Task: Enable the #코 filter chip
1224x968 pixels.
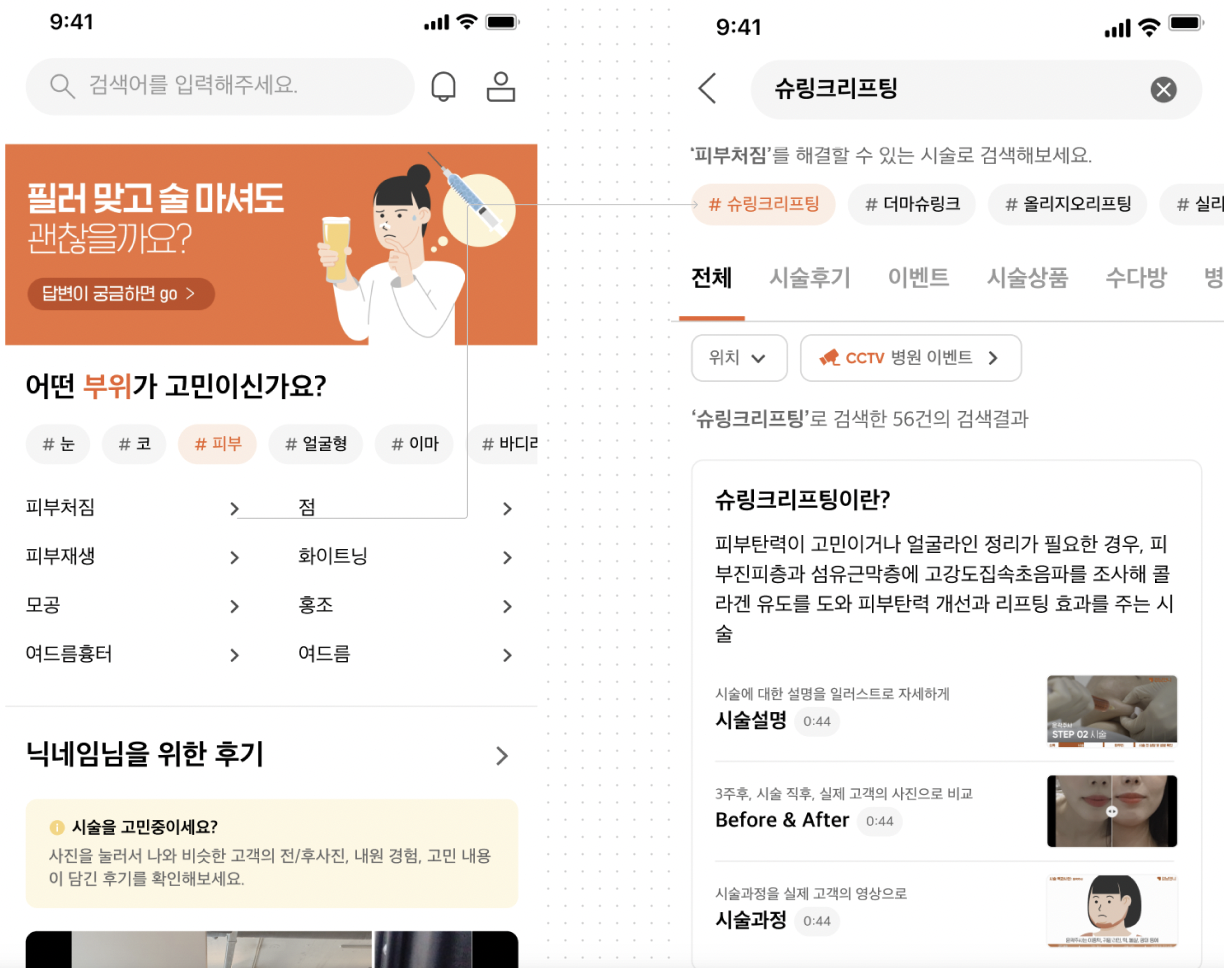Action: pyautogui.click(x=133, y=444)
